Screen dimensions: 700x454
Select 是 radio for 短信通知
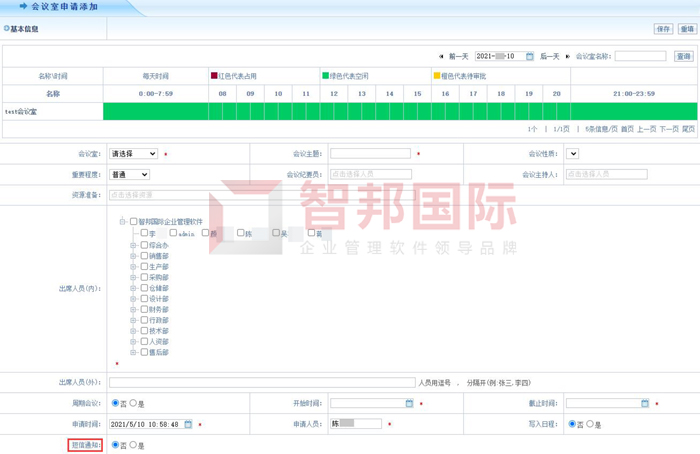click(x=133, y=445)
